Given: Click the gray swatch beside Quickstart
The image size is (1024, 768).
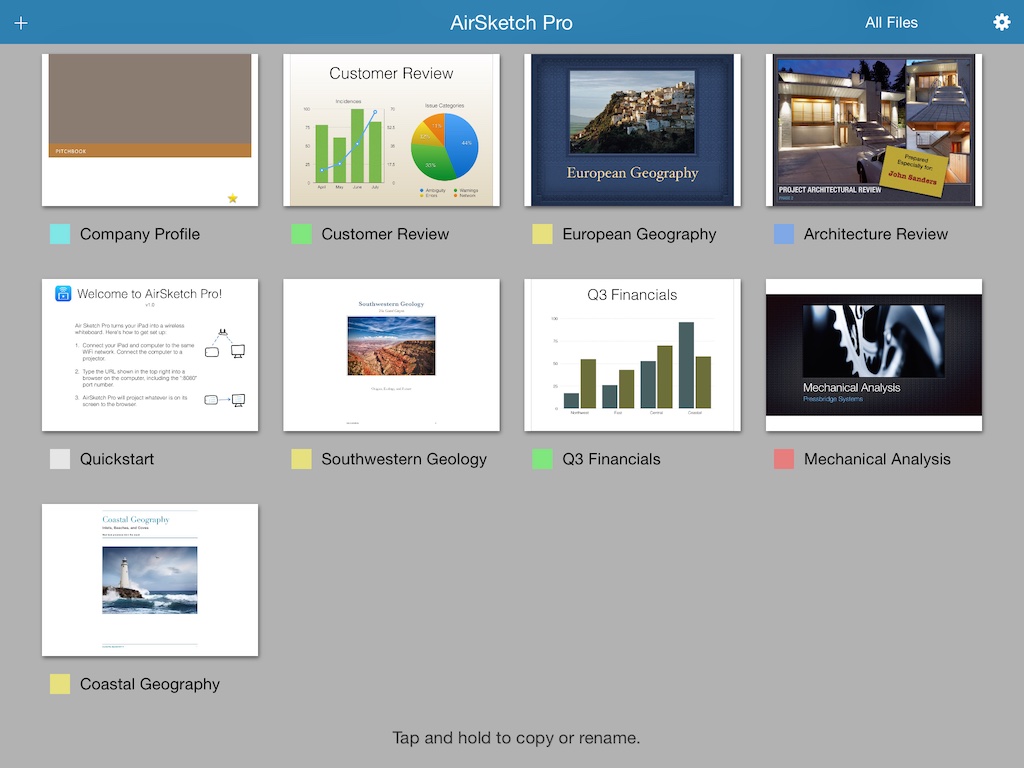Looking at the screenshot, I should (x=60, y=459).
